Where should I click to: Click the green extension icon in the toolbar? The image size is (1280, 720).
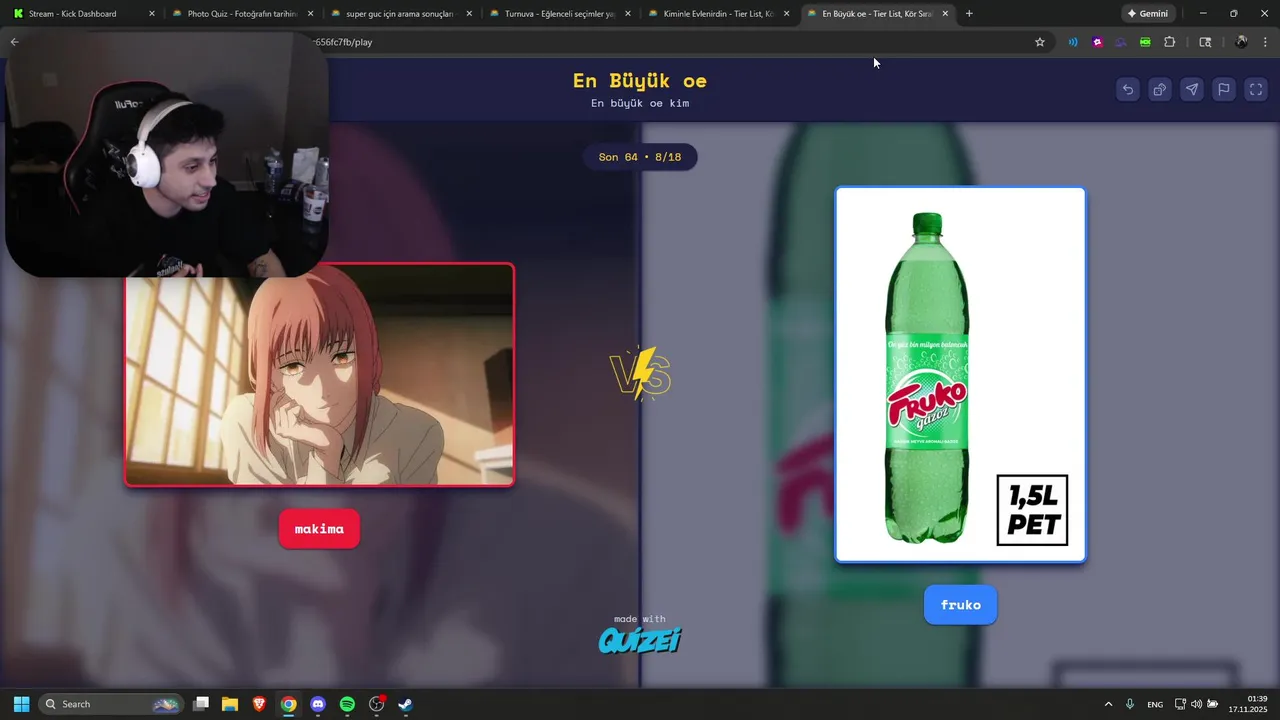(1145, 42)
